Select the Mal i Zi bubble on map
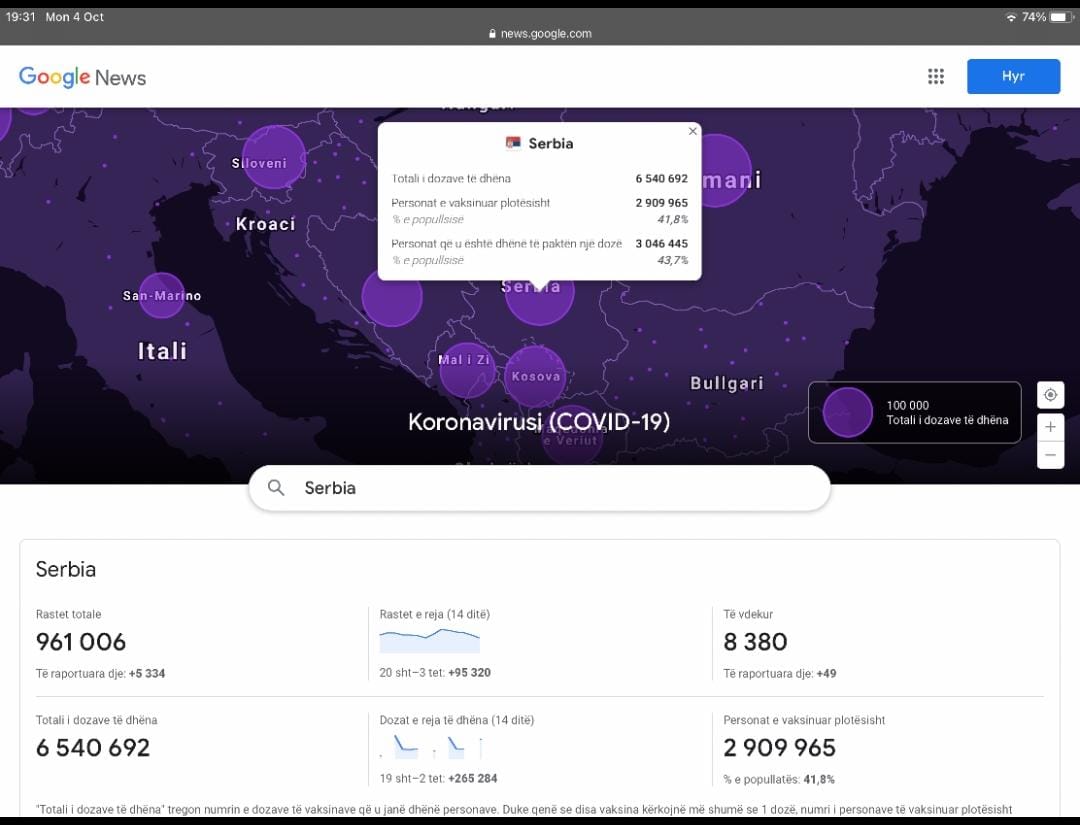Viewport: 1080px width, 825px height. coord(466,366)
